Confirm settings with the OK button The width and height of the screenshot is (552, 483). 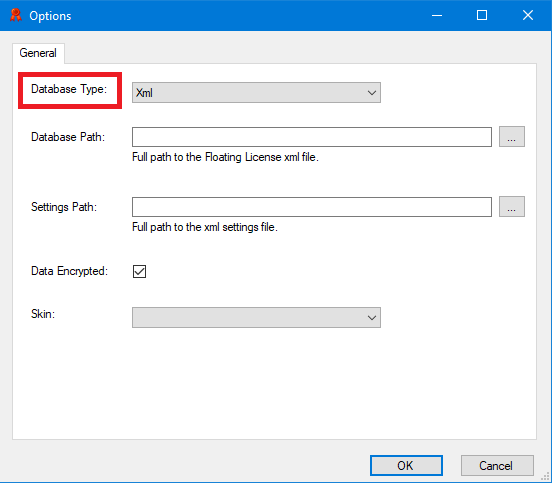coord(406,465)
